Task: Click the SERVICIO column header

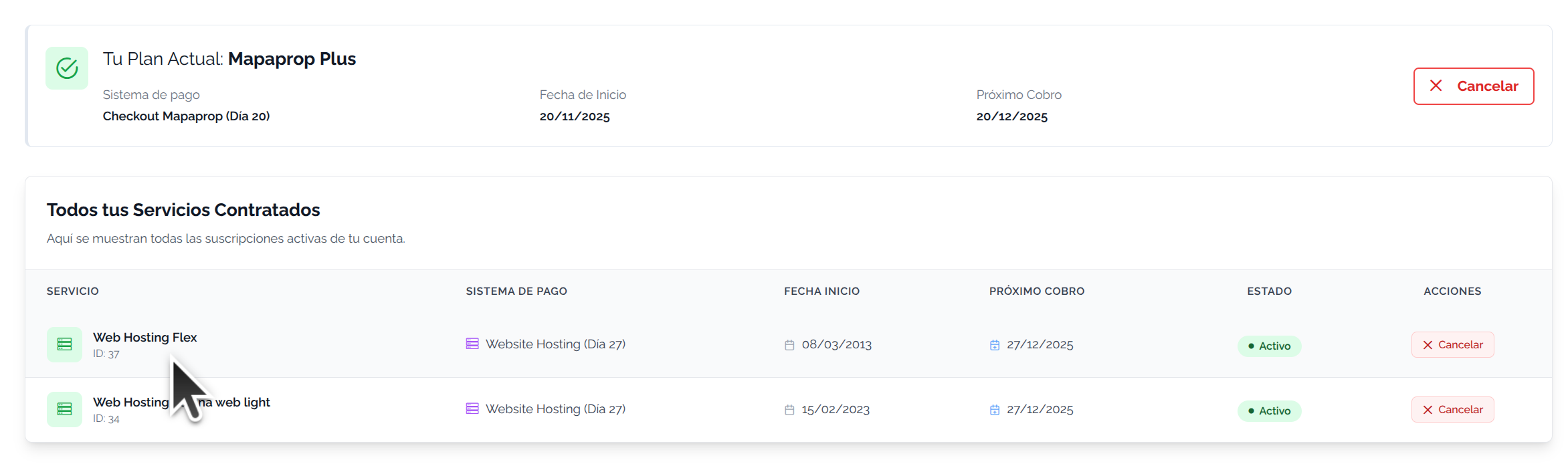Action: pos(73,292)
